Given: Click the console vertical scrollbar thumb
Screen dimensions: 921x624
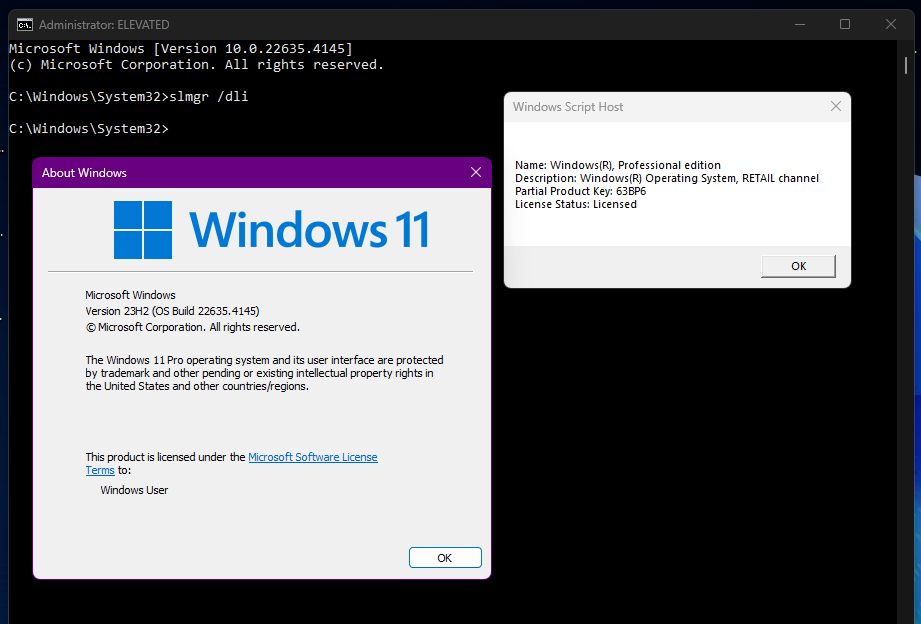Looking at the screenshot, I should pos(906,65).
